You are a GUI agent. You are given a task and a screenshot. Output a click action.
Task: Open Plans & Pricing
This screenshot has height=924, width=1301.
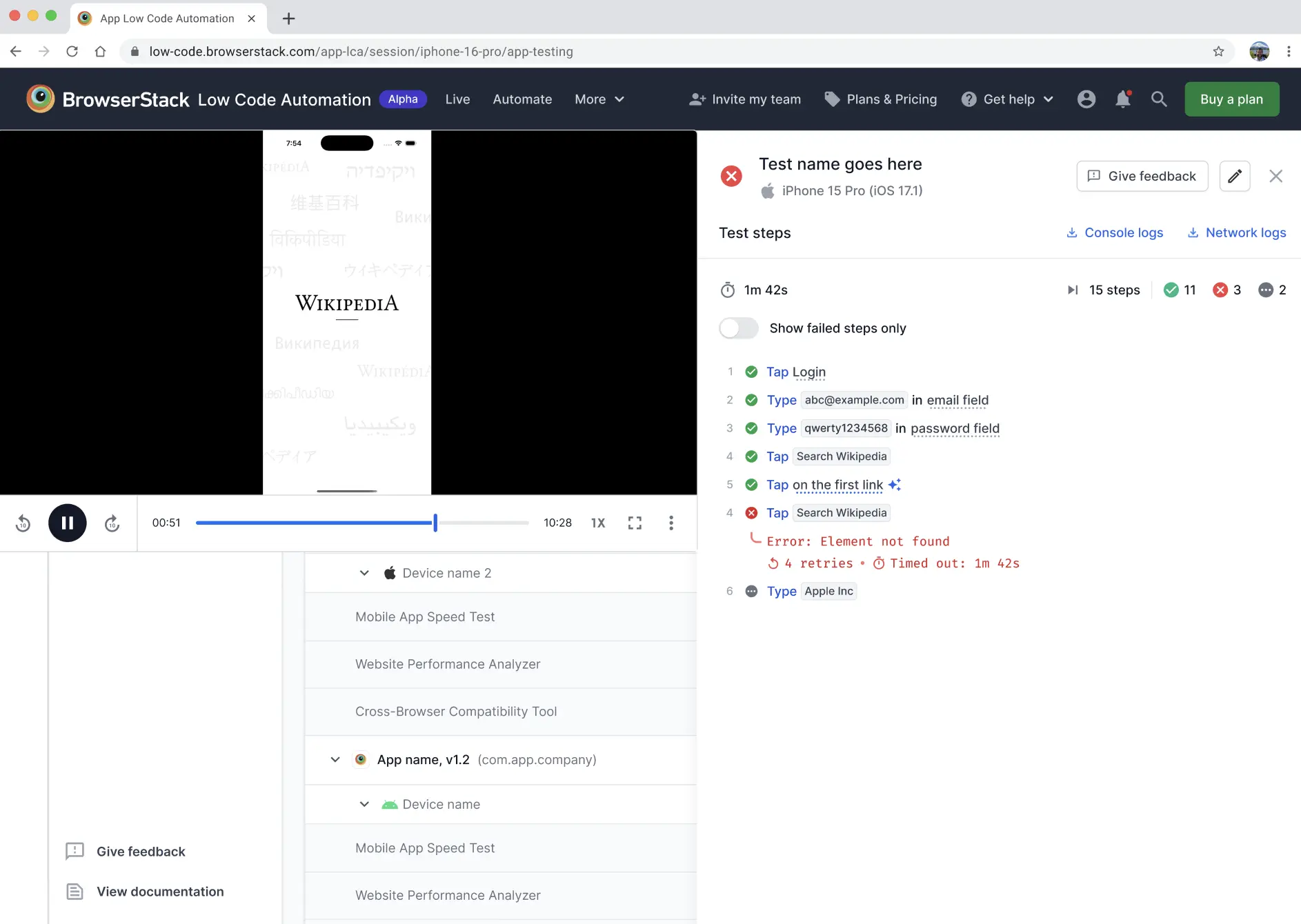click(x=891, y=99)
